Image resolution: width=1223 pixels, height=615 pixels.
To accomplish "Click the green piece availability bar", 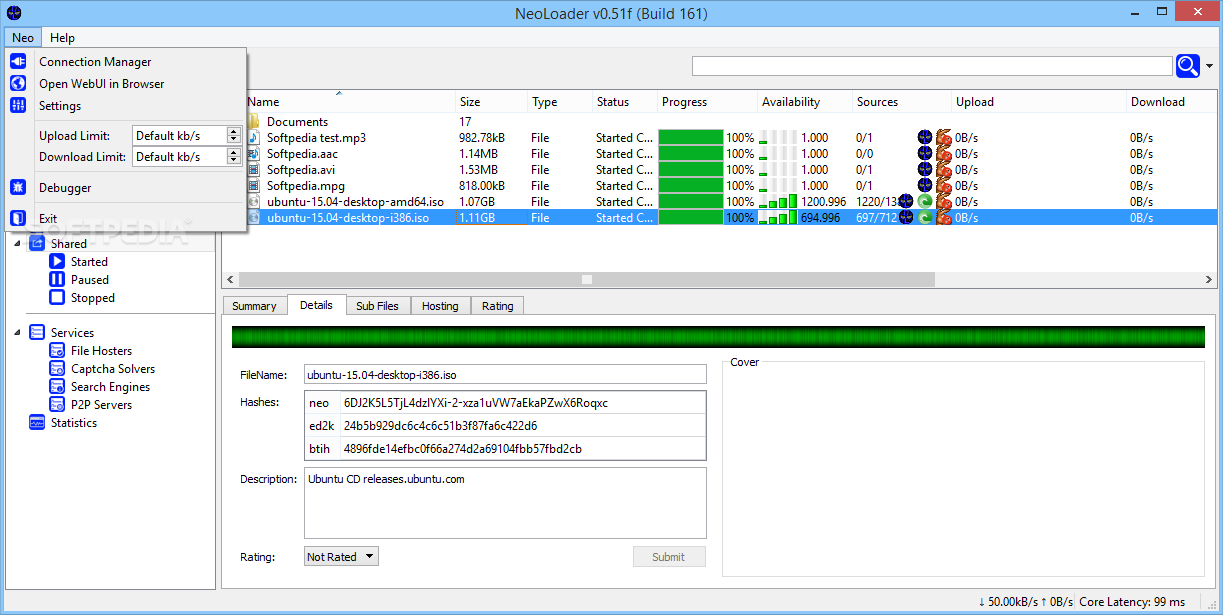I will tap(718, 337).
